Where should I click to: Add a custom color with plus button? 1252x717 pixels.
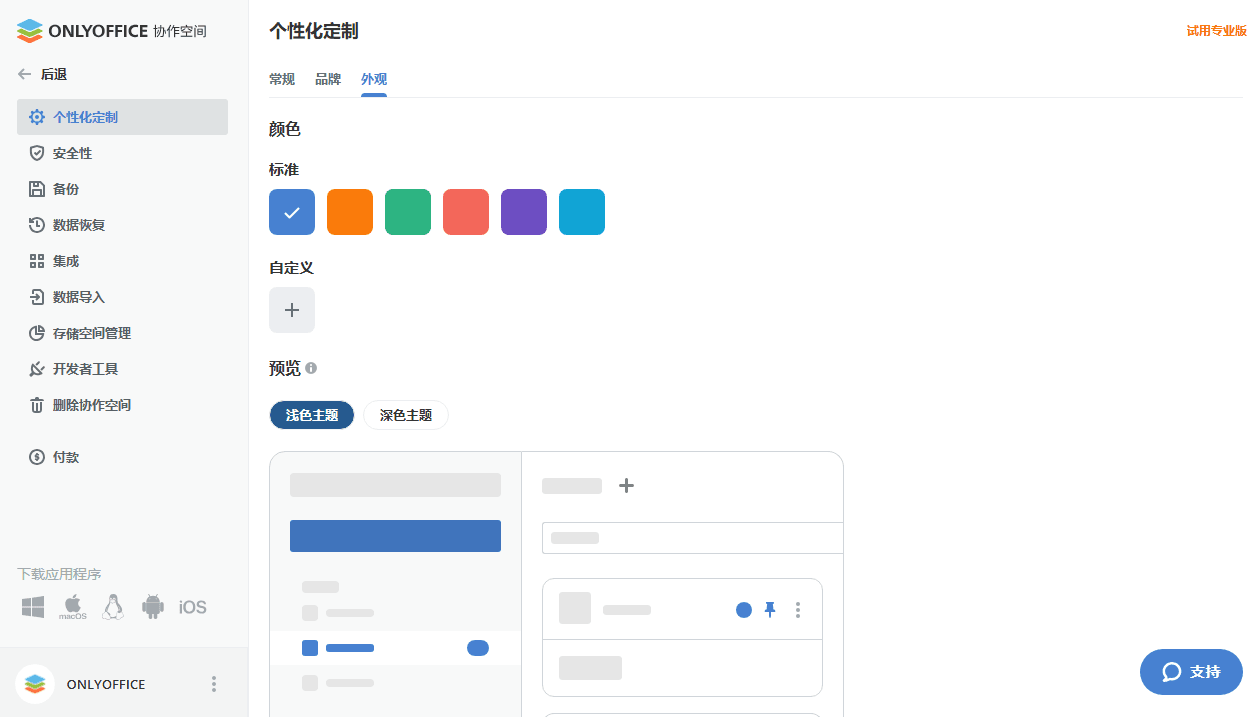coord(292,310)
